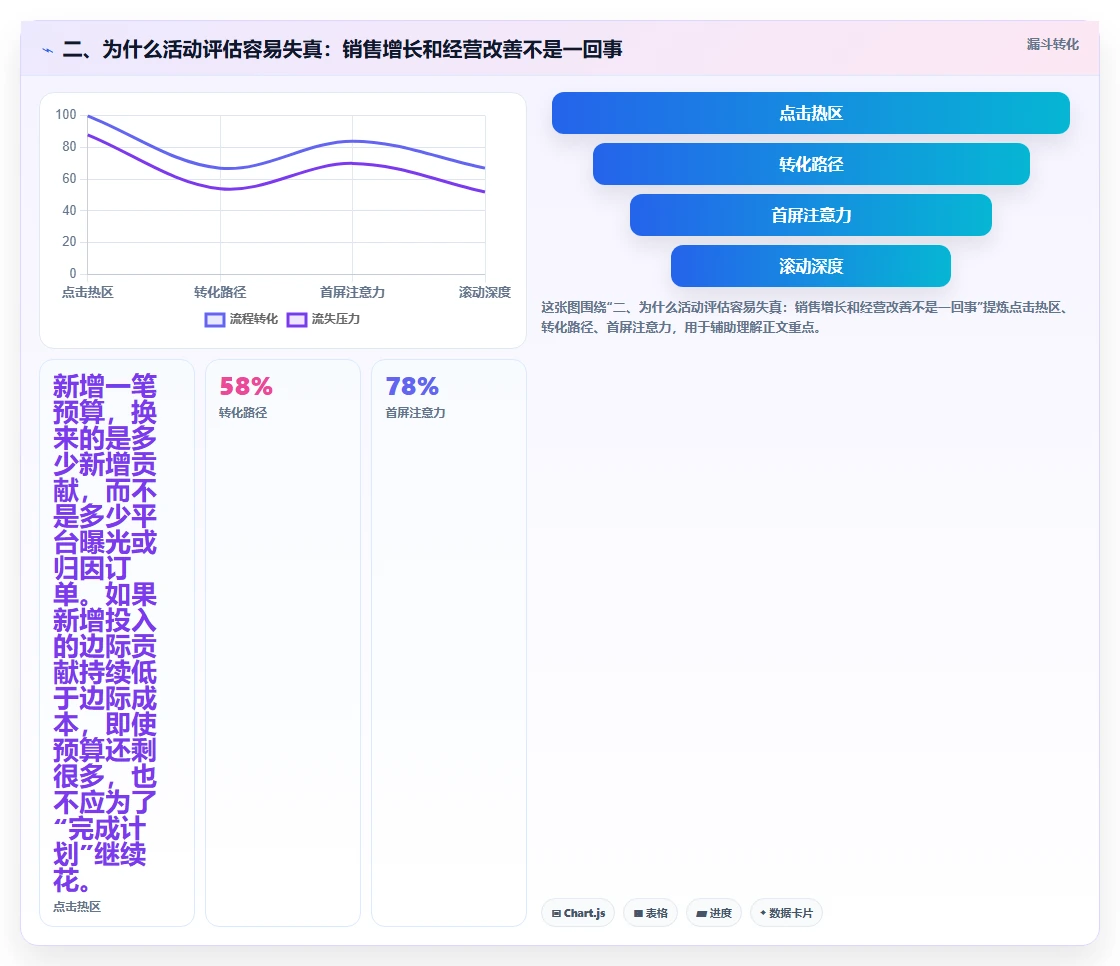This screenshot has width=1120, height=966.
Task: Click the 首屏注意力 x-axis label on chart
Action: click(x=352, y=292)
